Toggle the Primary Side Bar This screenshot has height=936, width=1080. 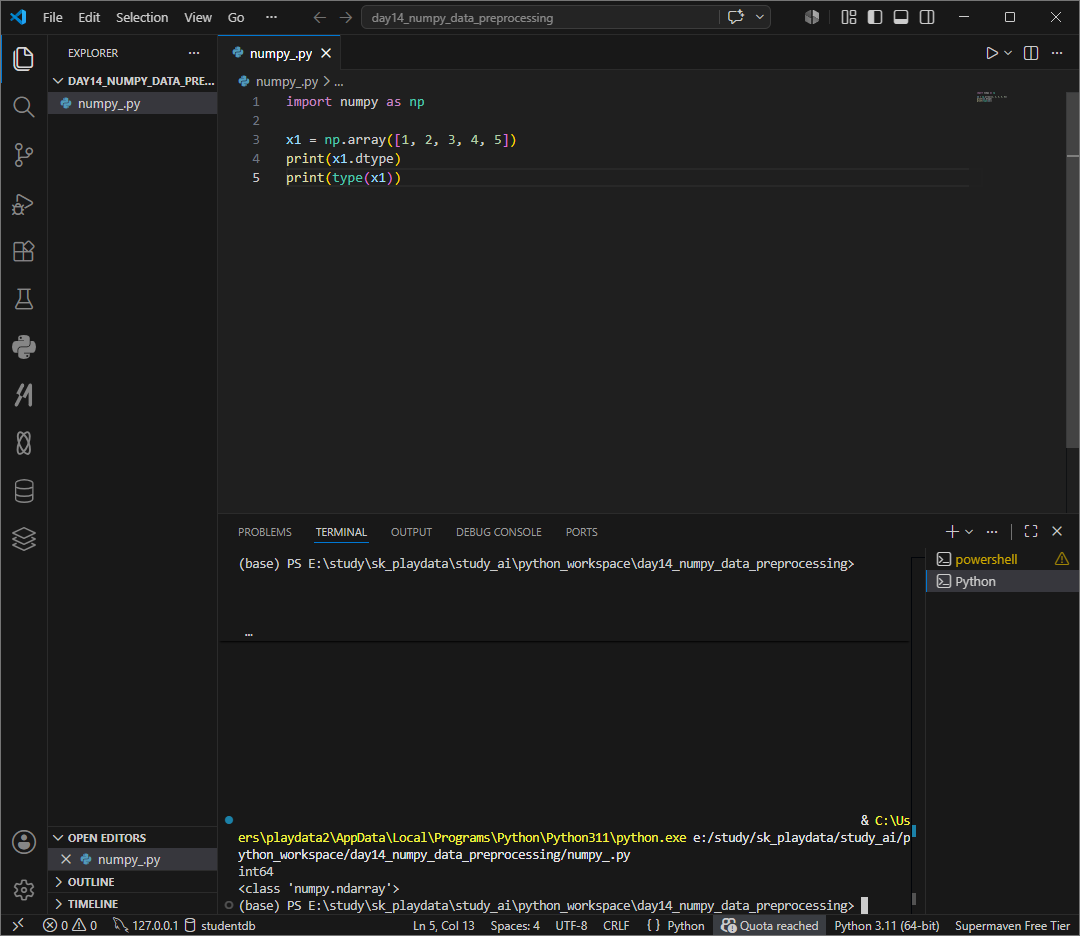(875, 17)
